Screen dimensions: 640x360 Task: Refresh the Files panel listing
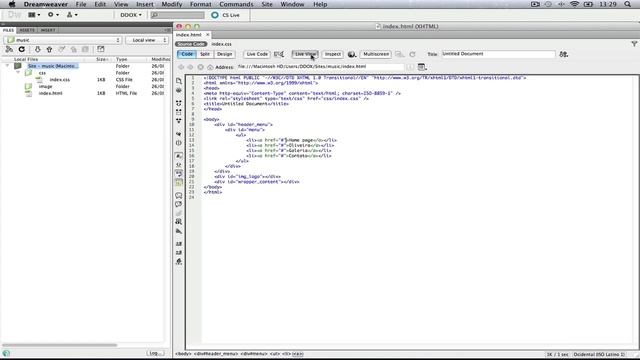click(x=22, y=49)
